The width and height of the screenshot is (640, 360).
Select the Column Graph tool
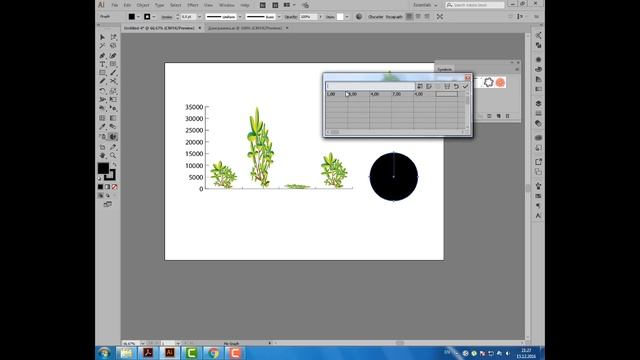pos(113,136)
